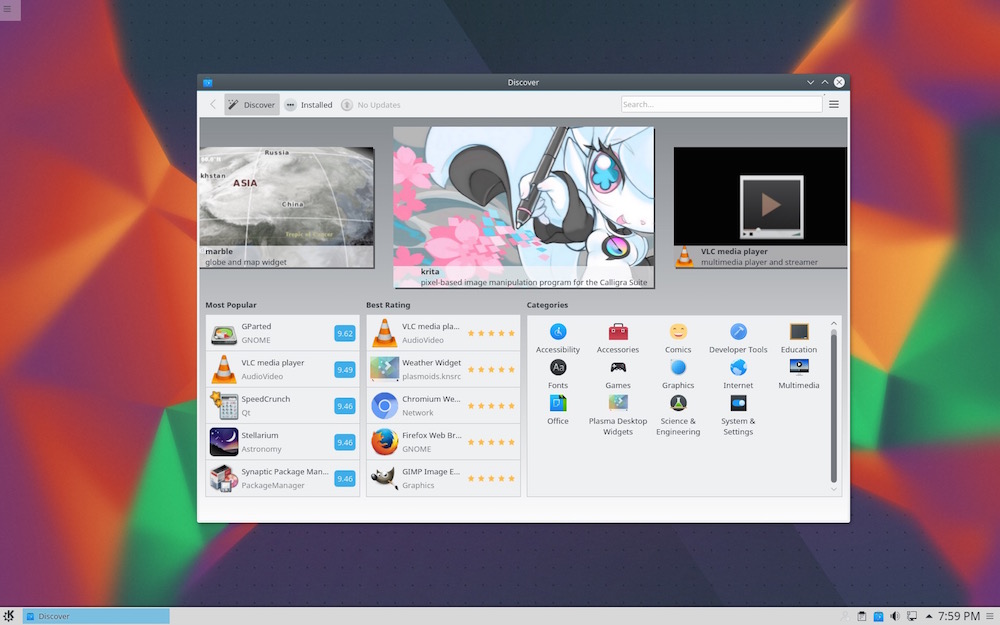Viewport: 1000px width, 625px height.
Task: Open the featured VLC media player banner
Action: pyautogui.click(x=760, y=207)
